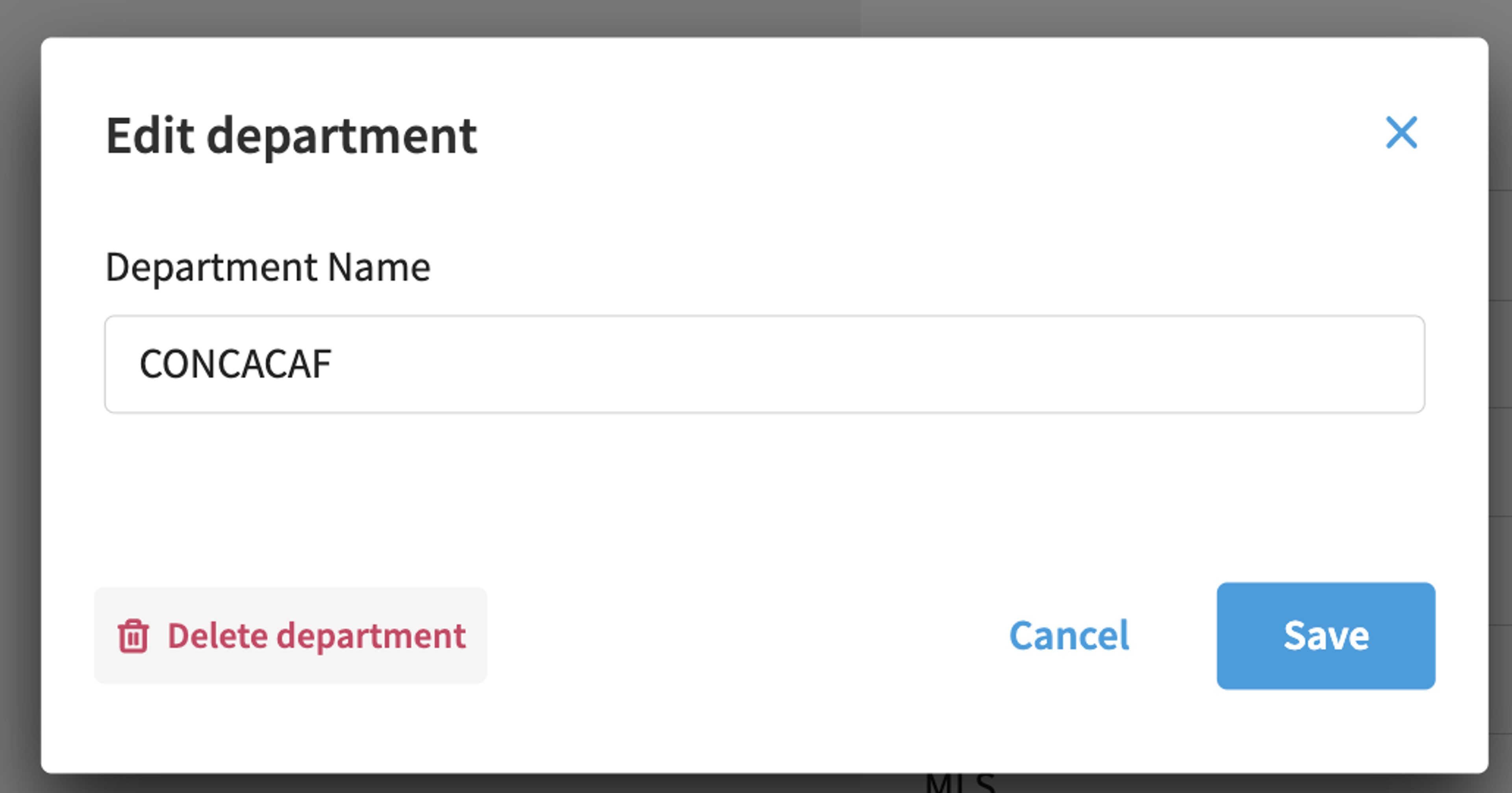This screenshot has width=1512, height=793.
Task: Choose the Cancel text link
Action: (x=1069, y=635)
